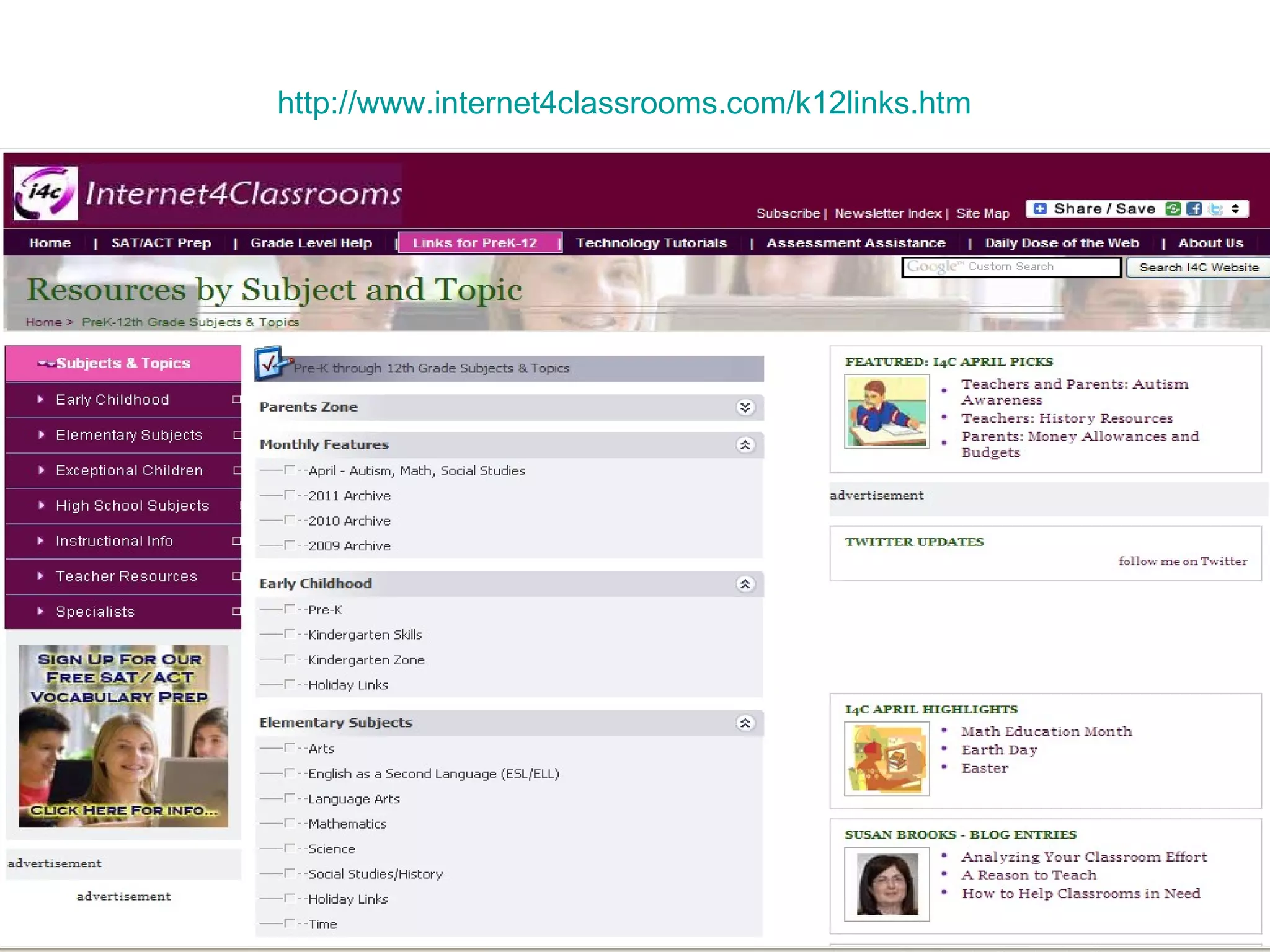The width and height of the screenshot is (1270, 952).
Task: Select the Links for PreK-12 tab
Action: point(479,243)
